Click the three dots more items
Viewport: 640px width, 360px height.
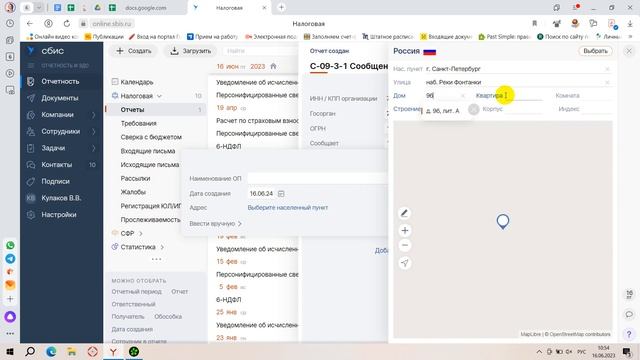156,259
